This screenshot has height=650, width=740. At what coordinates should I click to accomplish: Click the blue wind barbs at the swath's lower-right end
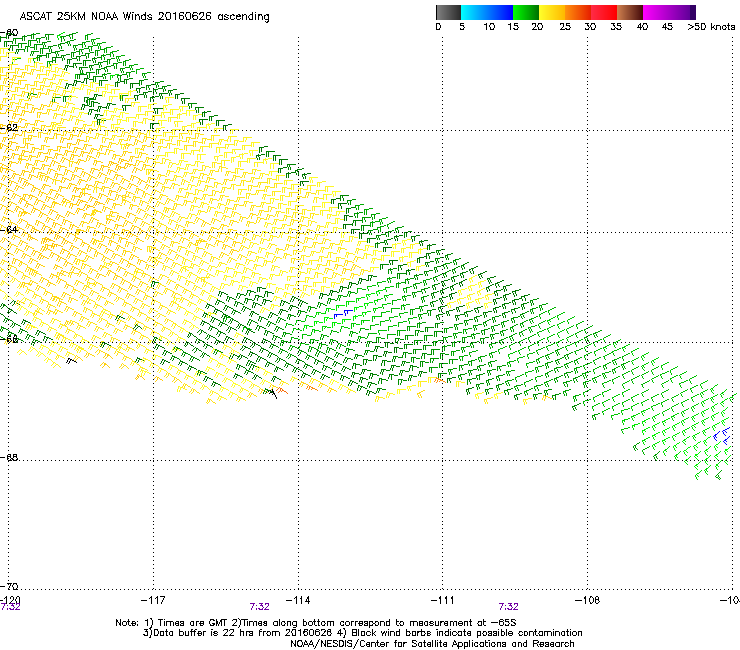(722, 435)
